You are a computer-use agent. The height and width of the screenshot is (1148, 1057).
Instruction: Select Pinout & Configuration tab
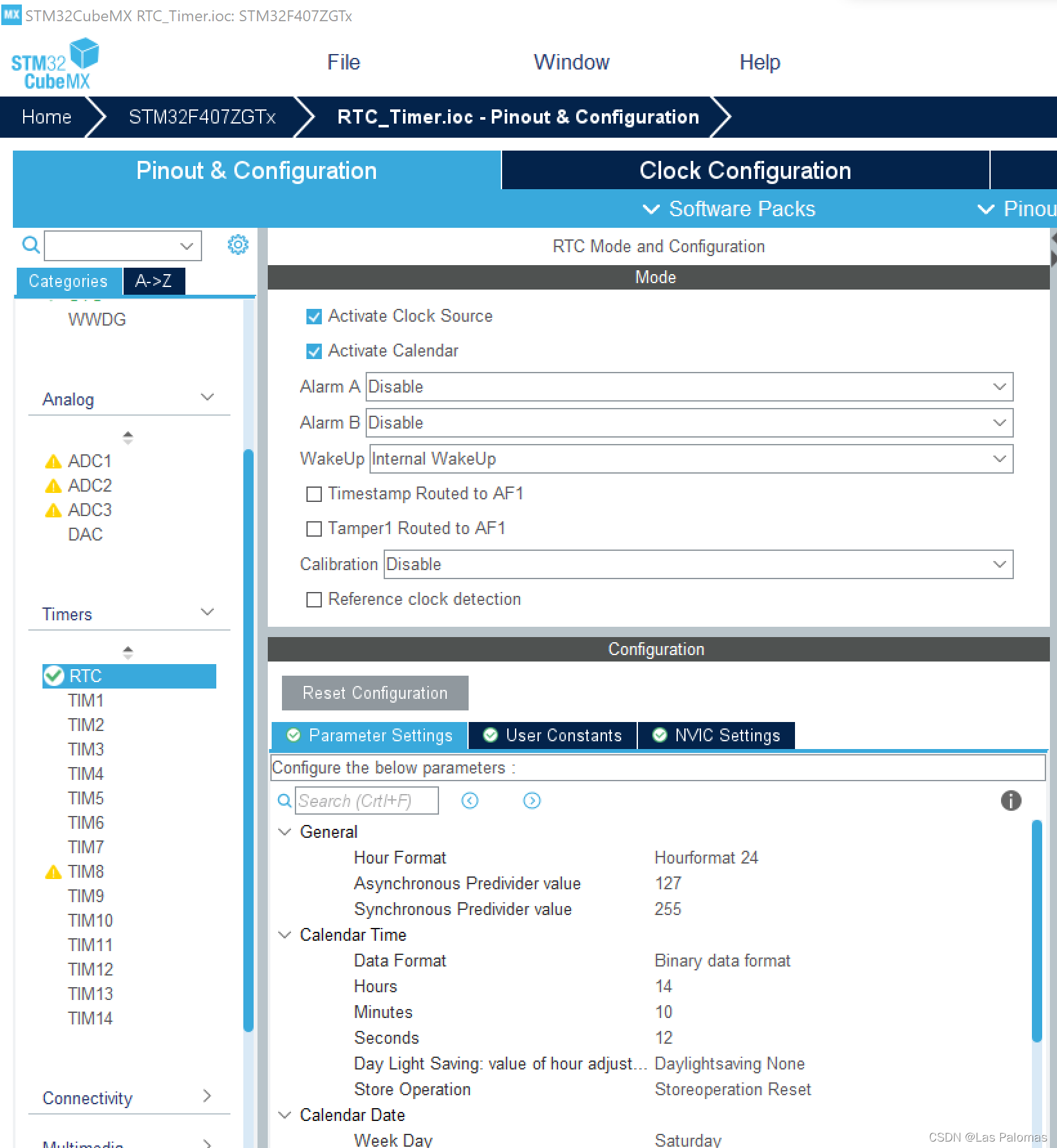click(x=256, y=171)
